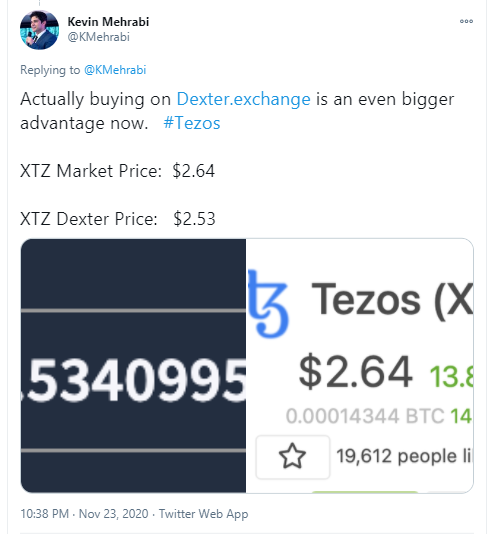Click the star favorite icon in image
The image size is (494, 534).
click(292, 456)
